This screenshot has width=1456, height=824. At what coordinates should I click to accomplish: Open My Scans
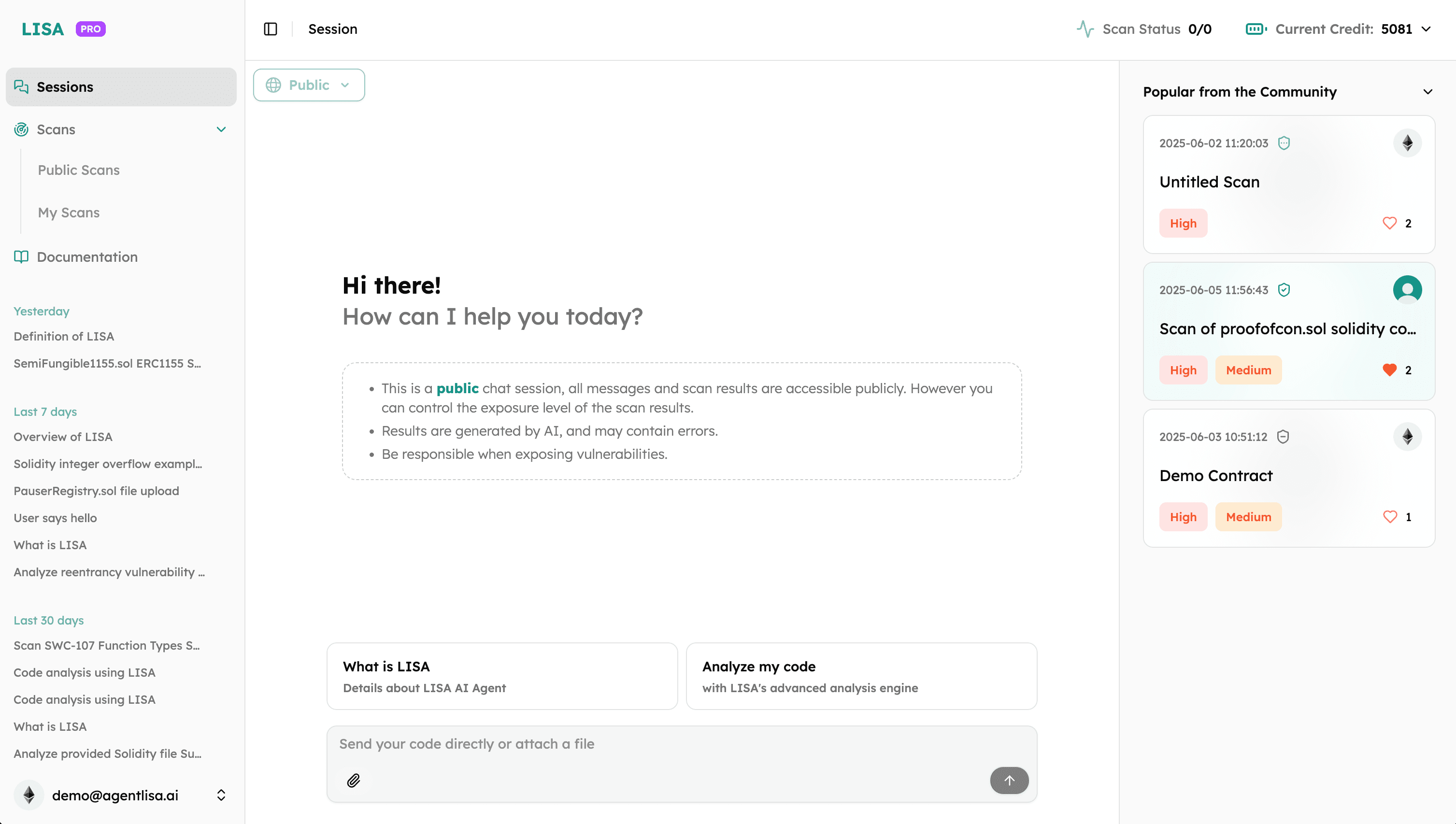pyautogui.click(x=69, y=213)
